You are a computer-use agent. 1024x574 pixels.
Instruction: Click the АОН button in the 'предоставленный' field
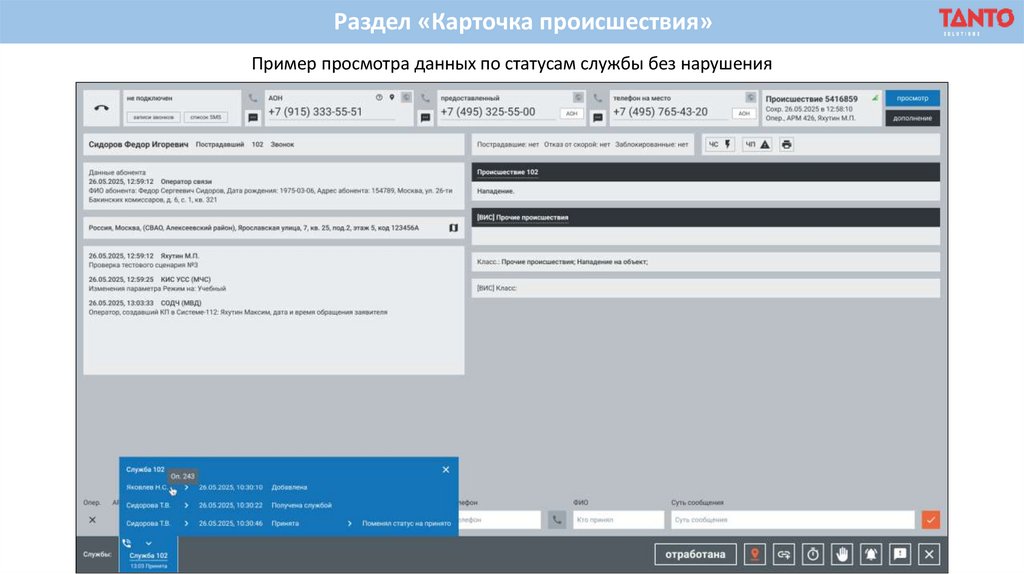pyautogui.click(x=571, y=114)
